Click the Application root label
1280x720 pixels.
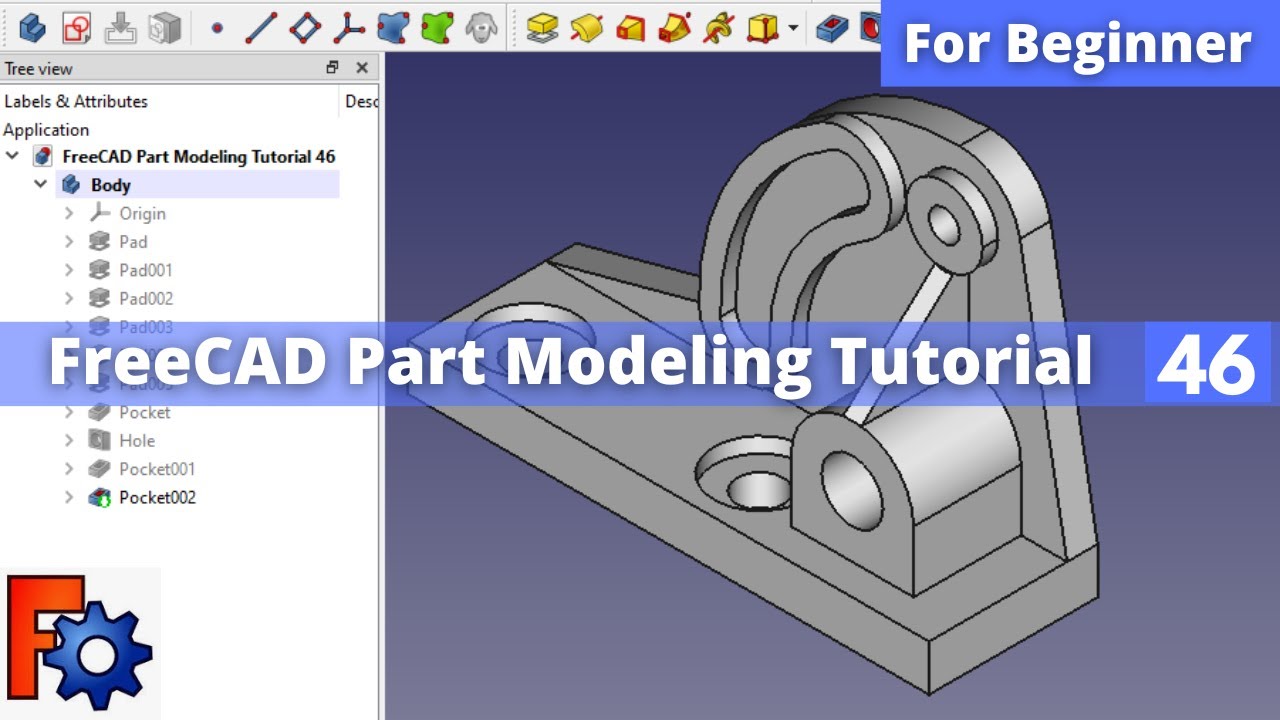tap(46, 130)
